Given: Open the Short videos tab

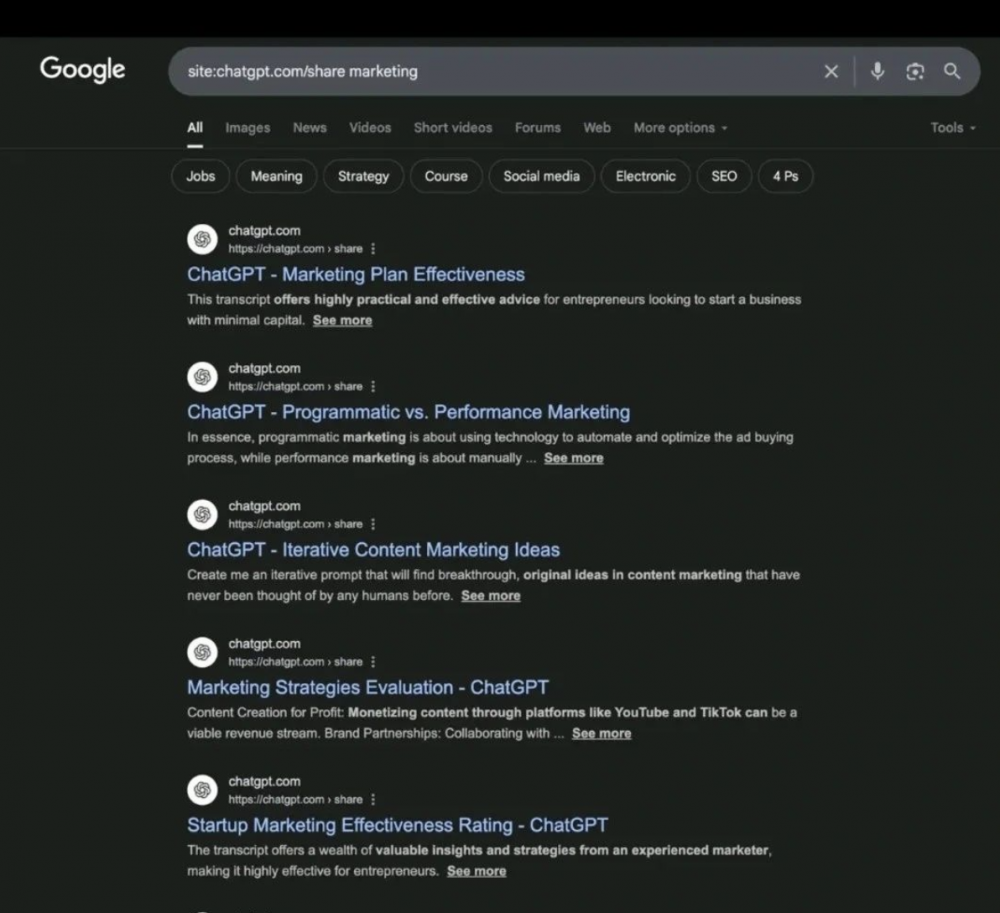Looking at the screenshot, I should point(453,128).
